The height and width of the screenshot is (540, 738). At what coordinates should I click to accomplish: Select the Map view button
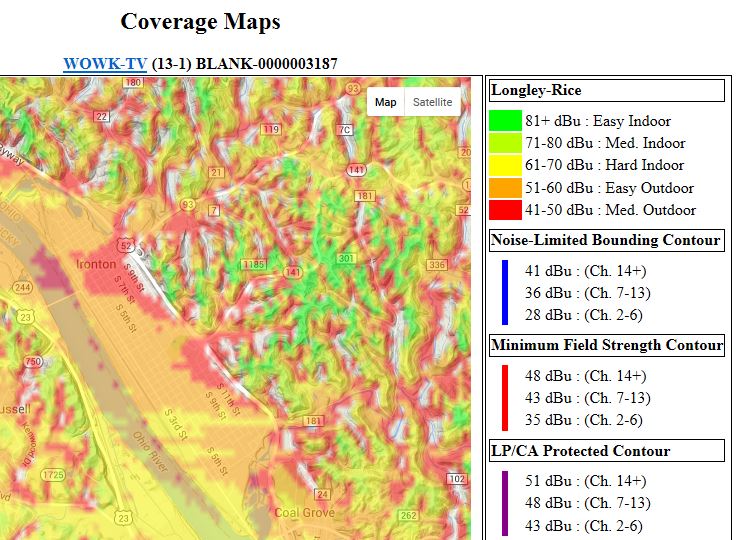click(x=386, y=102)
